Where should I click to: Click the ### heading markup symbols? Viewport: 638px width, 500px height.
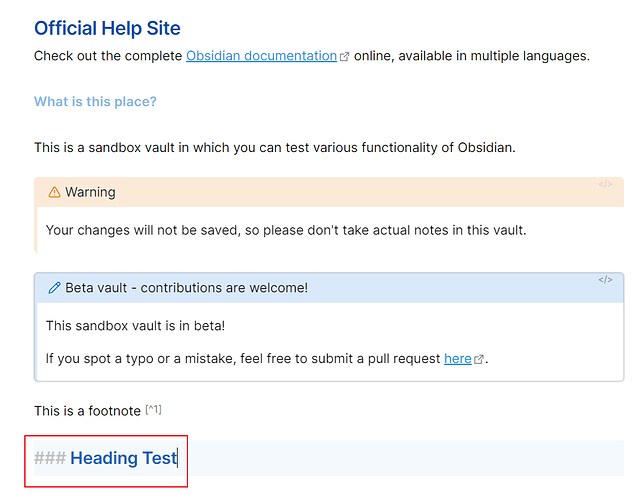[50, 458]
